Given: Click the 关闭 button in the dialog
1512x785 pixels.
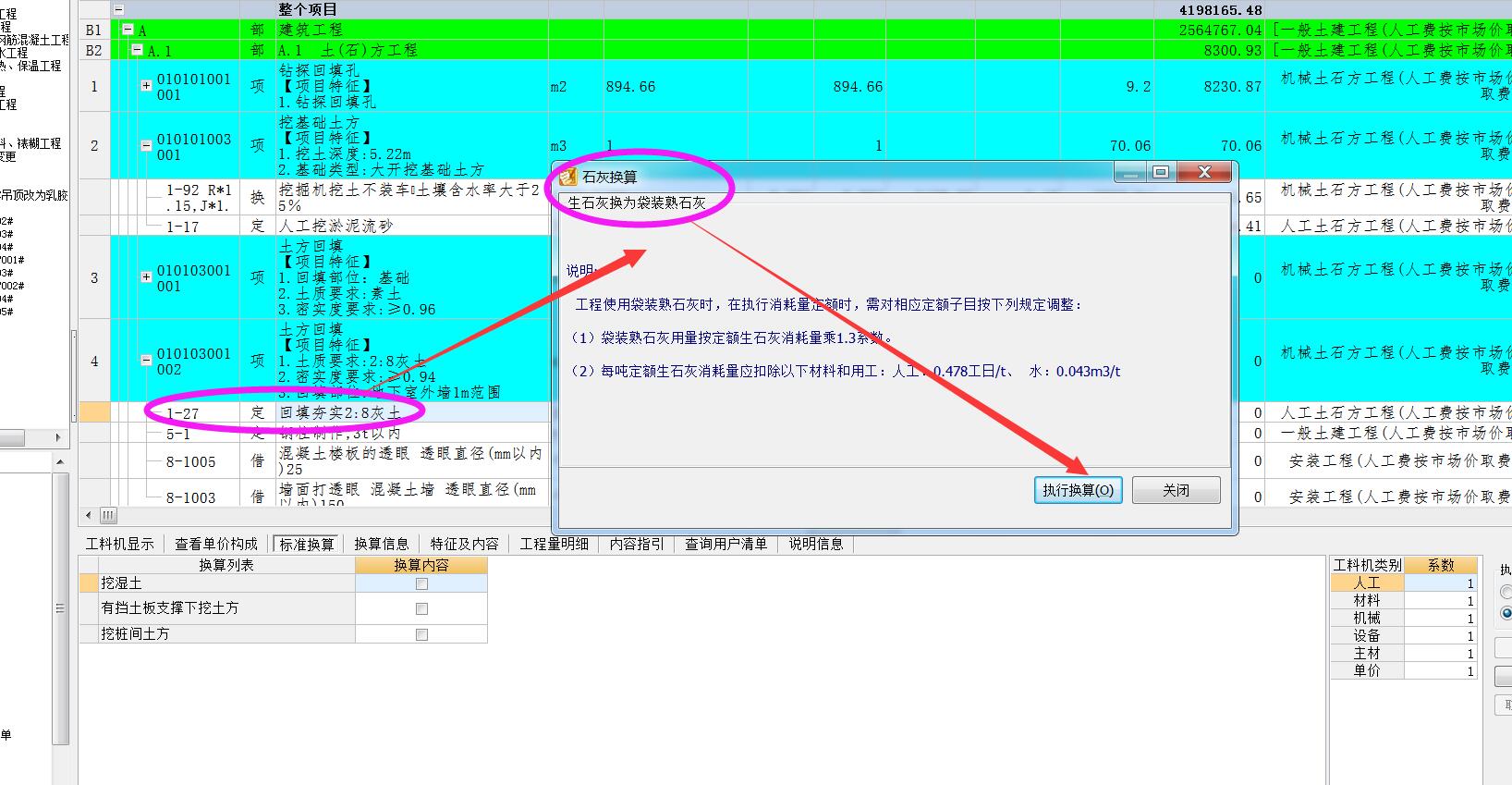Looking at the screenshot, I should [x=1176, y=490].
